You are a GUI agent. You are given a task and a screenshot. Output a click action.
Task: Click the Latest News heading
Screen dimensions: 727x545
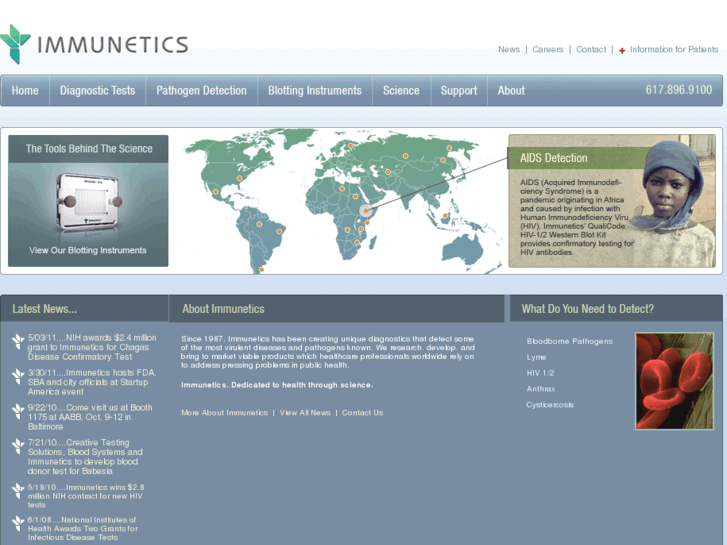point(45,309)
